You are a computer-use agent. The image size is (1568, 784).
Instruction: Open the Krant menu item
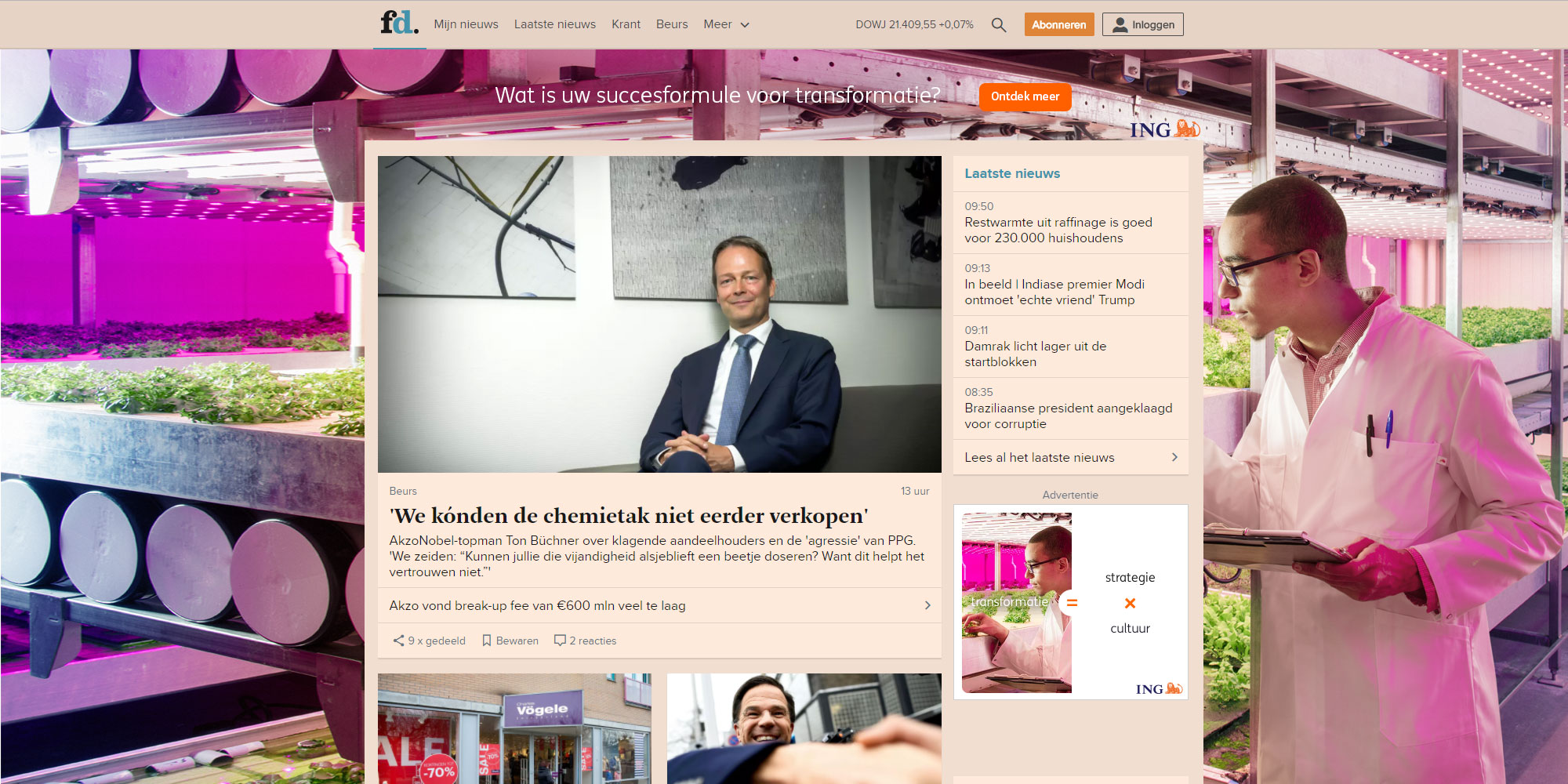pyautogui.click(x=626, y=24)
